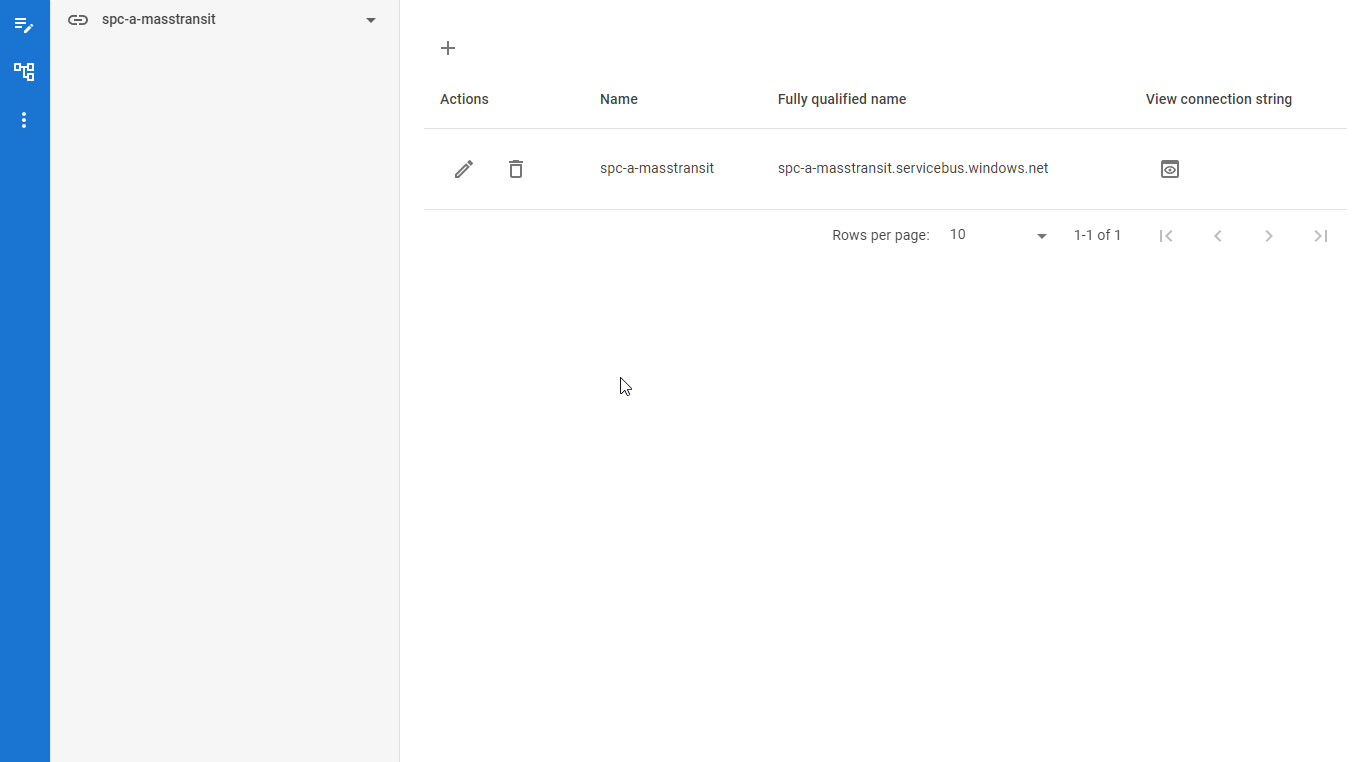Image resolution: width=1371 pixels, height=762 pixels.
Task: Go to the previous page of the table
Action: pos(1218,236)
